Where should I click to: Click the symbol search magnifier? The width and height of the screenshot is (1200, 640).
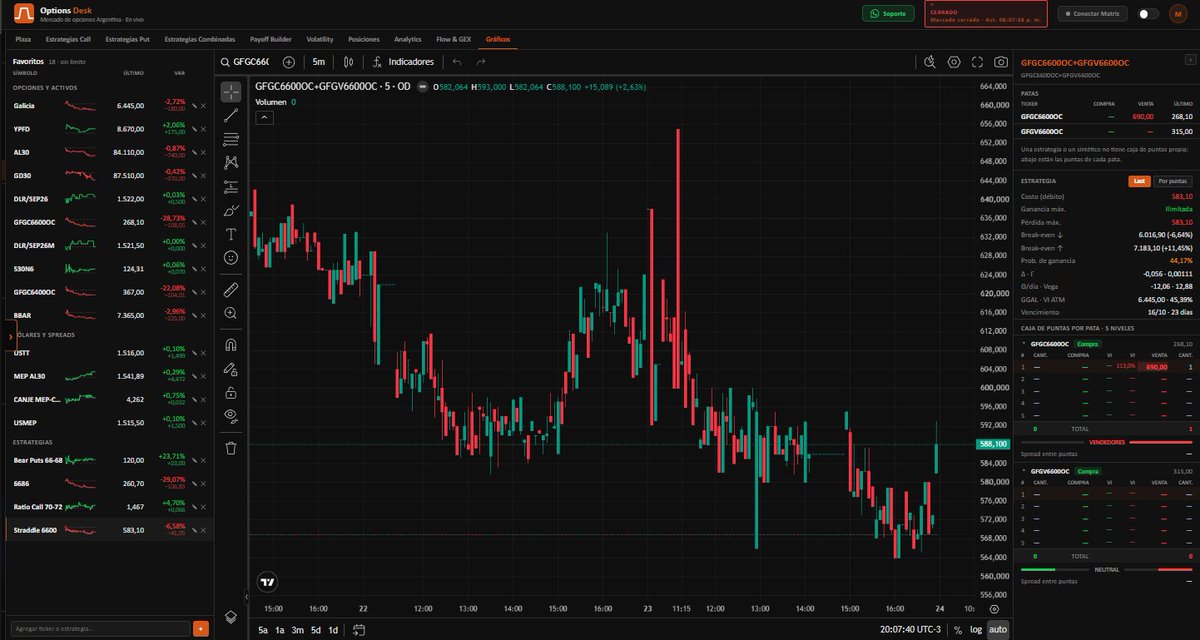point(226,62)
